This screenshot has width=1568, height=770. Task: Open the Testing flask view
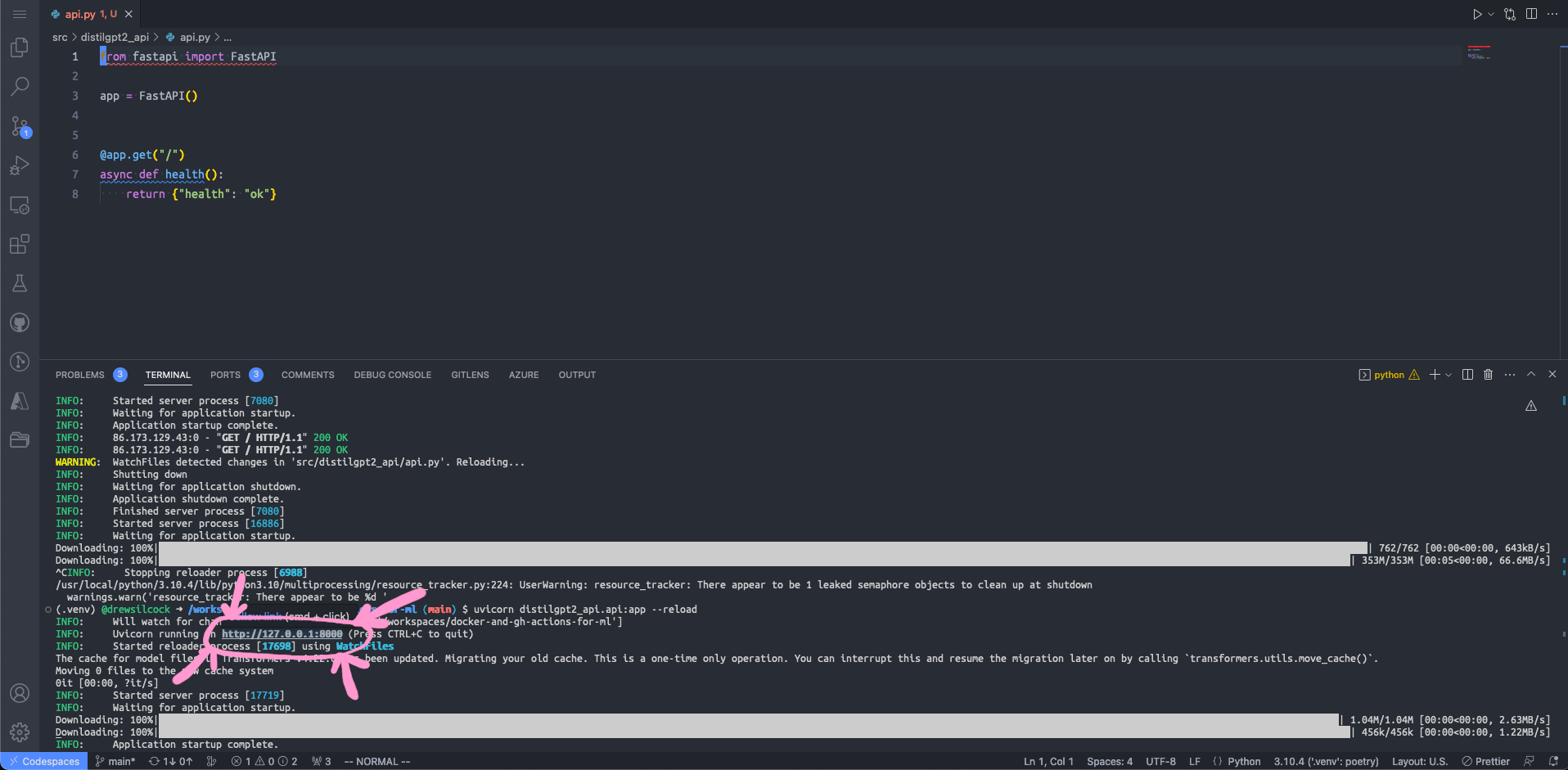click(x=20, y=283)
